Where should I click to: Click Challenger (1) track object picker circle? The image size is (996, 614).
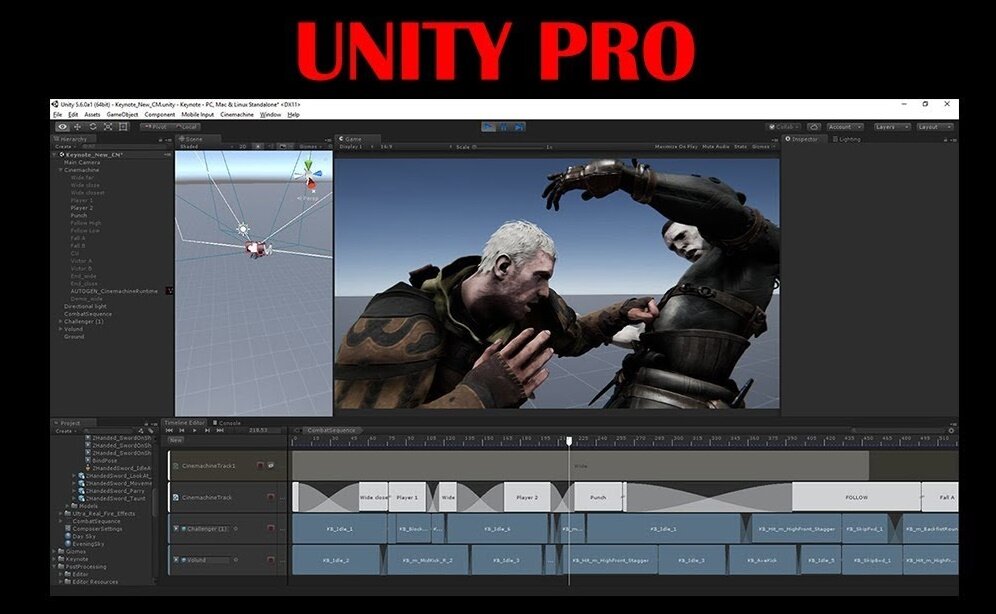tap(236, 528)
